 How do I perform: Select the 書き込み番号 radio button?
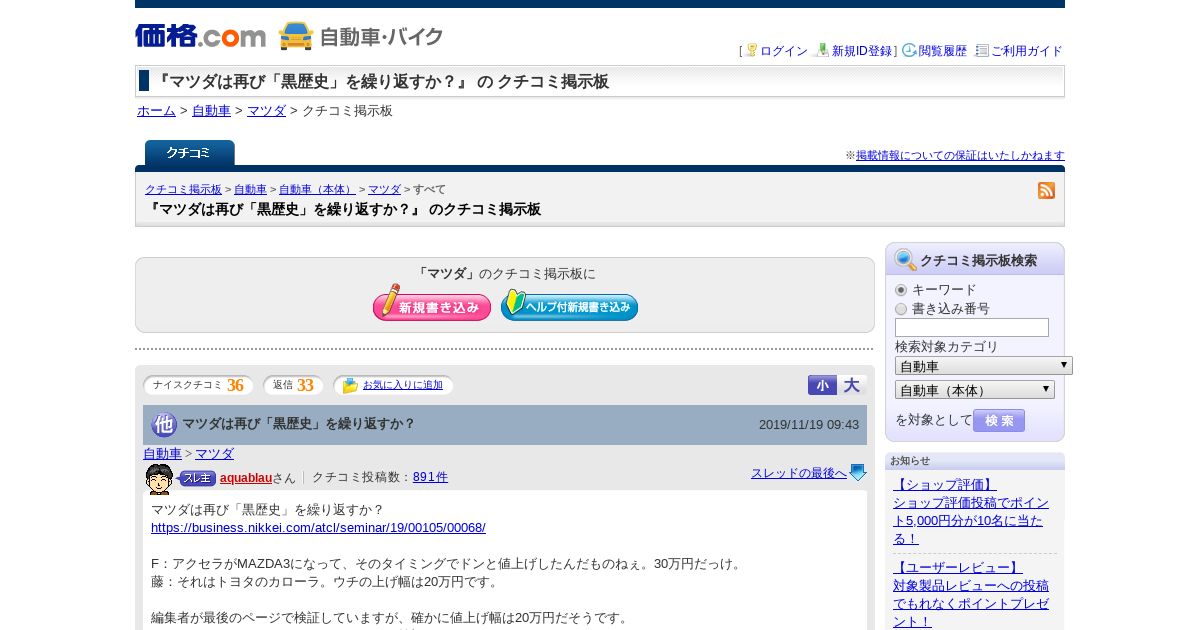[x=901, y=309]
